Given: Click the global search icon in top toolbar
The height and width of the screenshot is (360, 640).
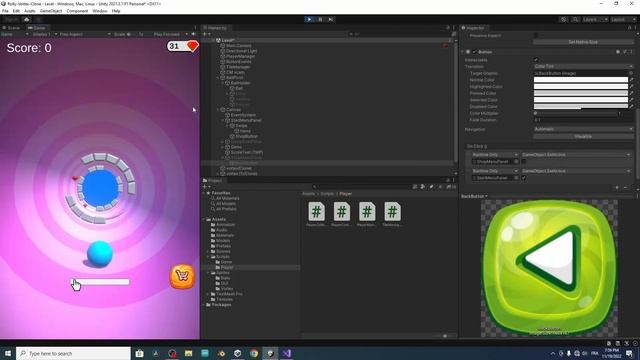Looking at the screenshot, I should coord(575,19).
